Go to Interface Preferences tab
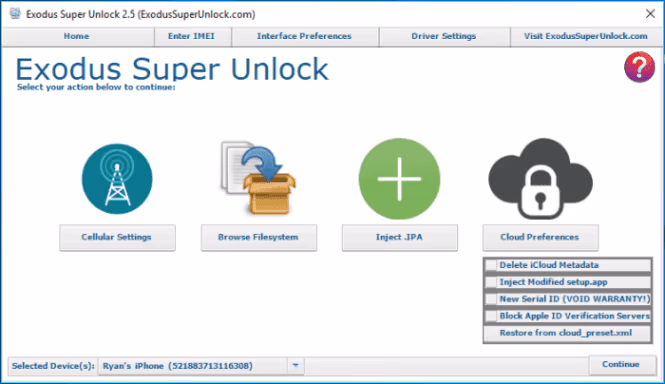Image resolution: width=665 pixels, height=384 pixels. 304,36
